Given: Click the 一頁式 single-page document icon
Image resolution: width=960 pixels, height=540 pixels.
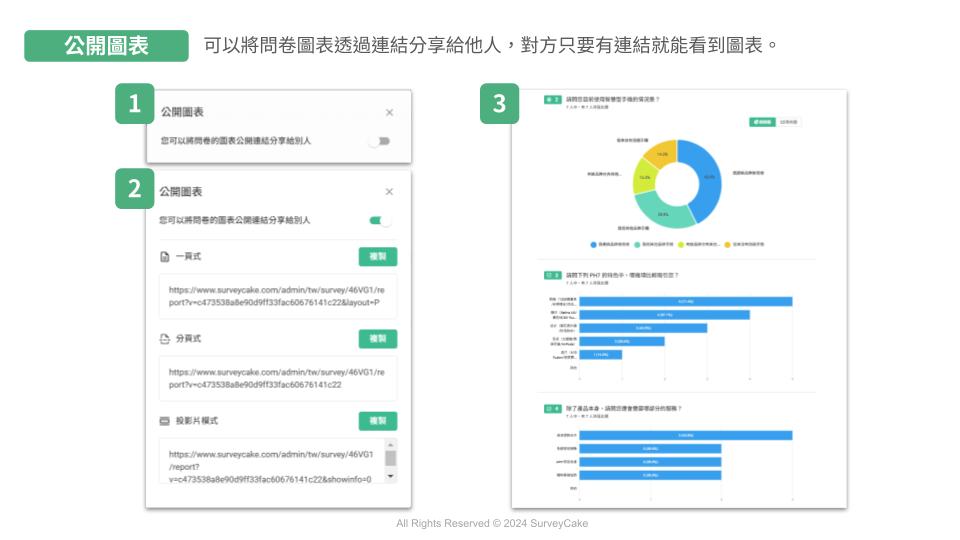Looking at the screenshot, I should [x=165, y=257].
